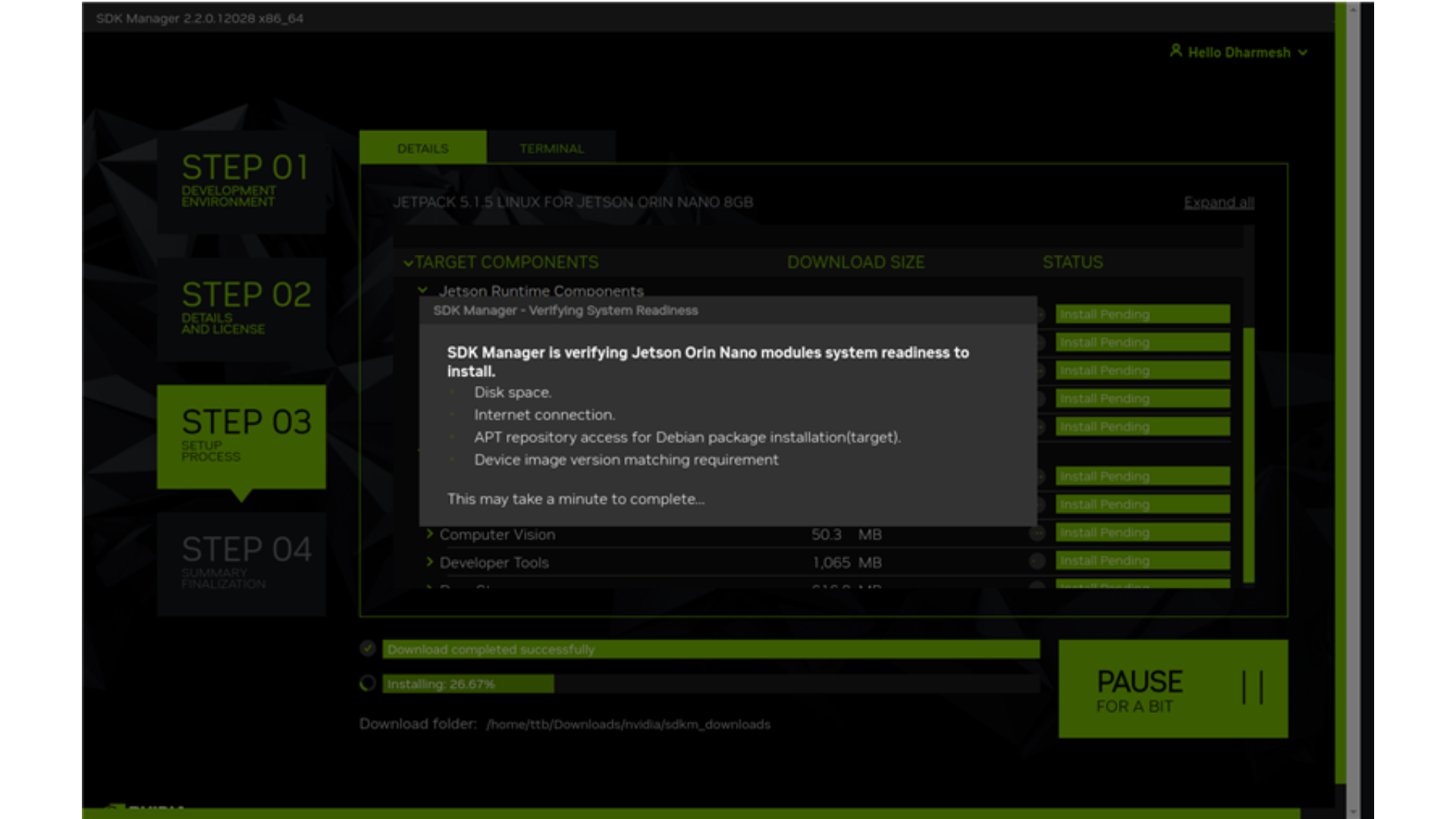Go to STEP 01 Development Environment
The width and height of the screenshot is (1456, 819).
[x=241, y=182]
